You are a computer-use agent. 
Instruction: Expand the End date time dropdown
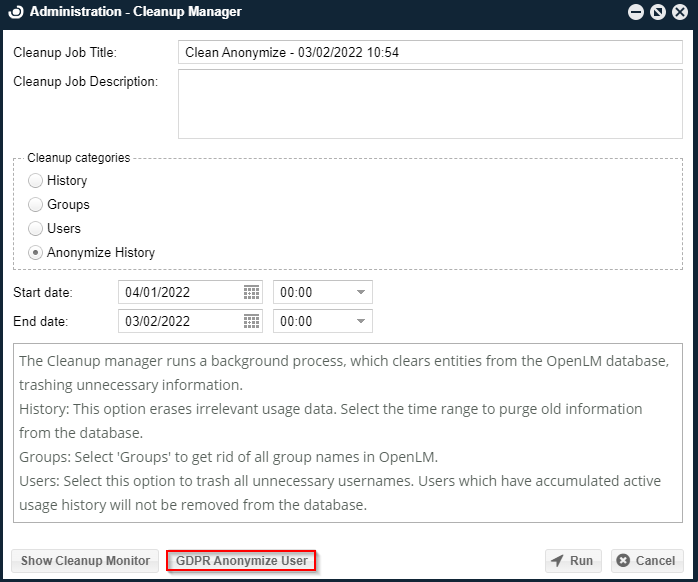pyautogui.click(x=360, y=321)
